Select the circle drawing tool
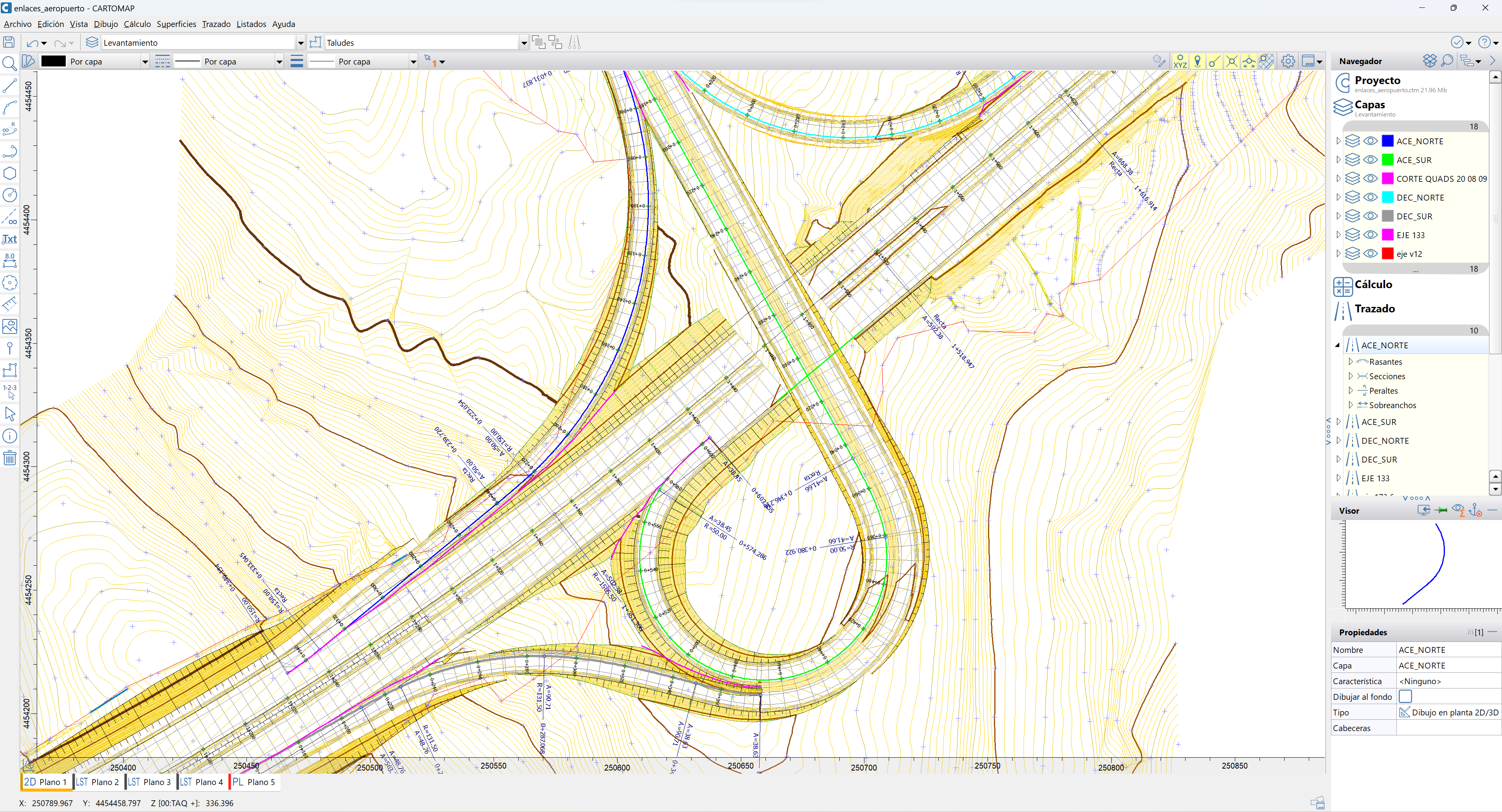Image resolution: width=1502 pixels, height=812 pixels. [9, 195]
